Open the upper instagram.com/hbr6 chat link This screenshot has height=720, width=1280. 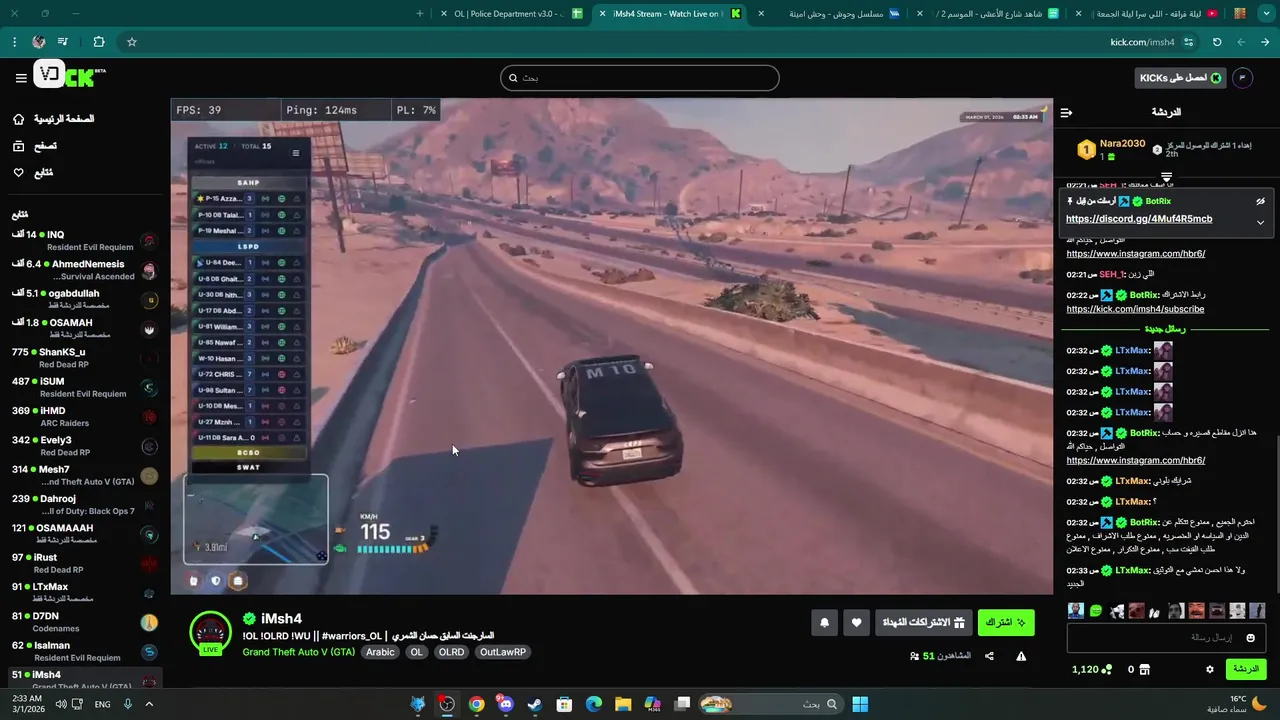(x=1136, y=254)
